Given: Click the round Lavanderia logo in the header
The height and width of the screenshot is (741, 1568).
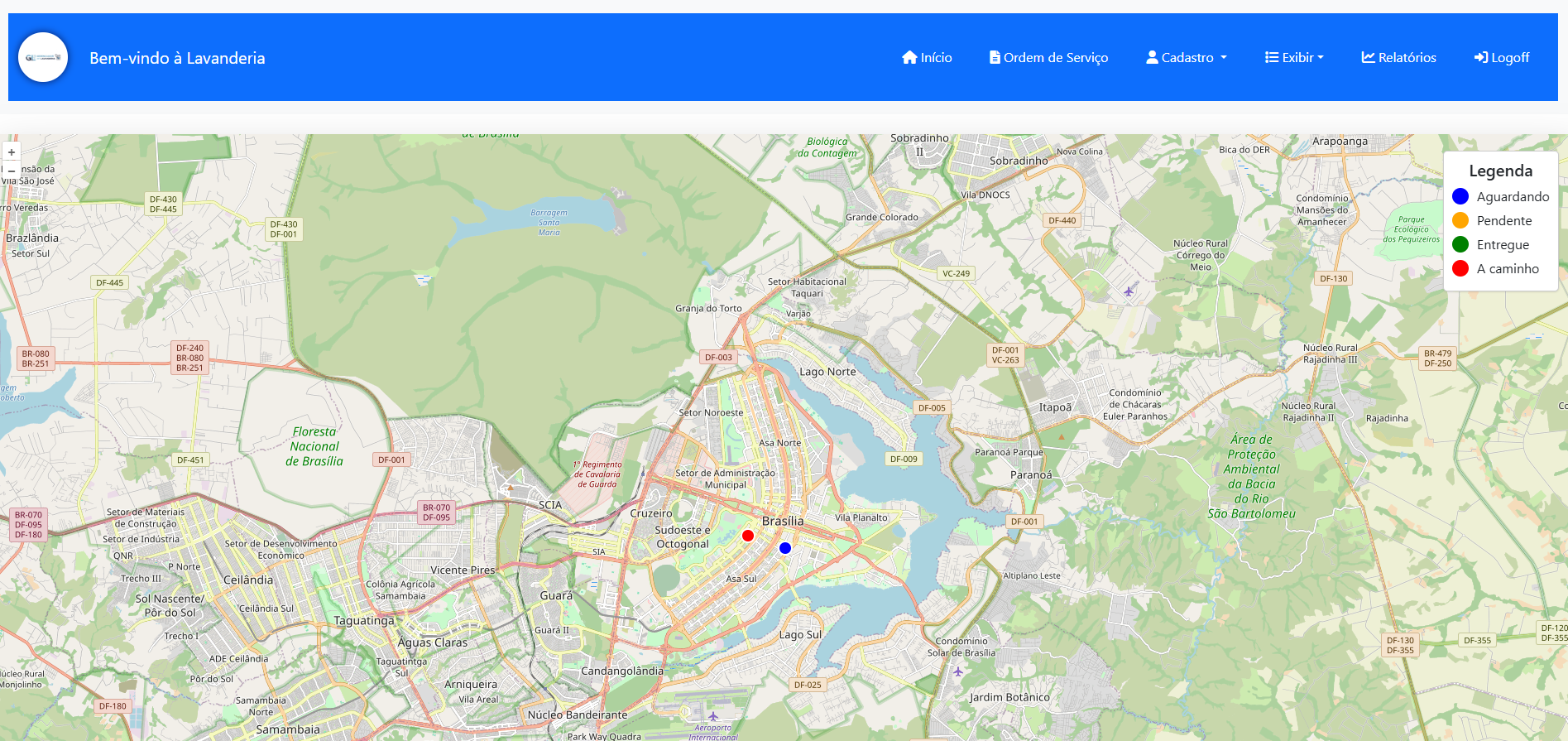Looking at the screenshot, I should click(43, 57).
